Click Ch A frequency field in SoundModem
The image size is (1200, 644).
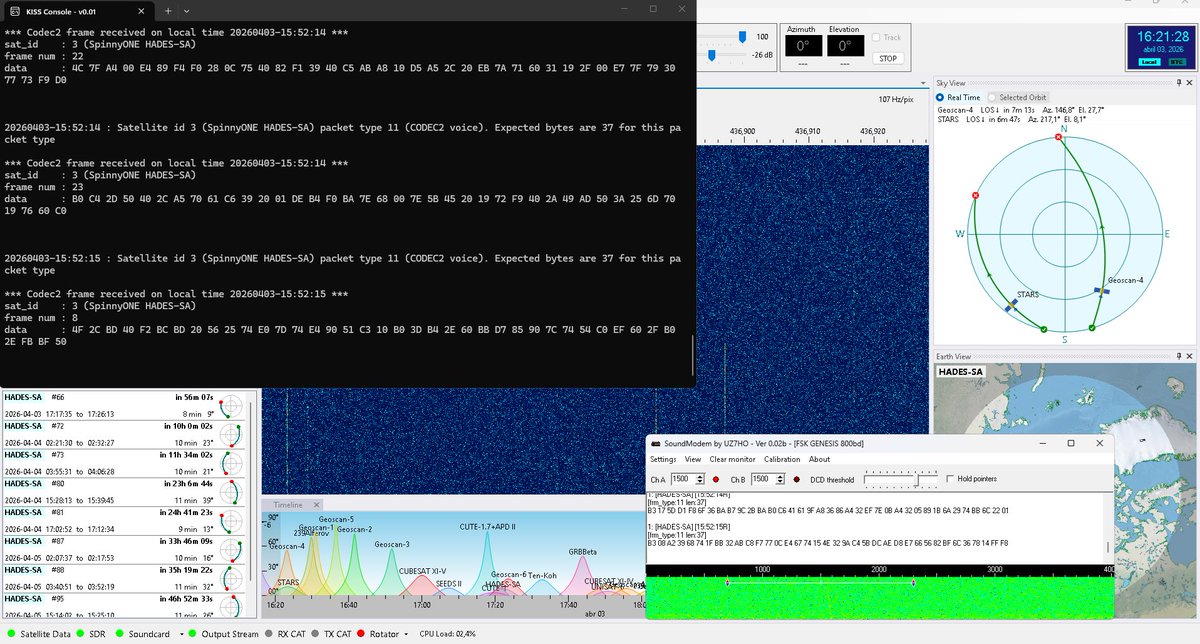pos(684,479)
